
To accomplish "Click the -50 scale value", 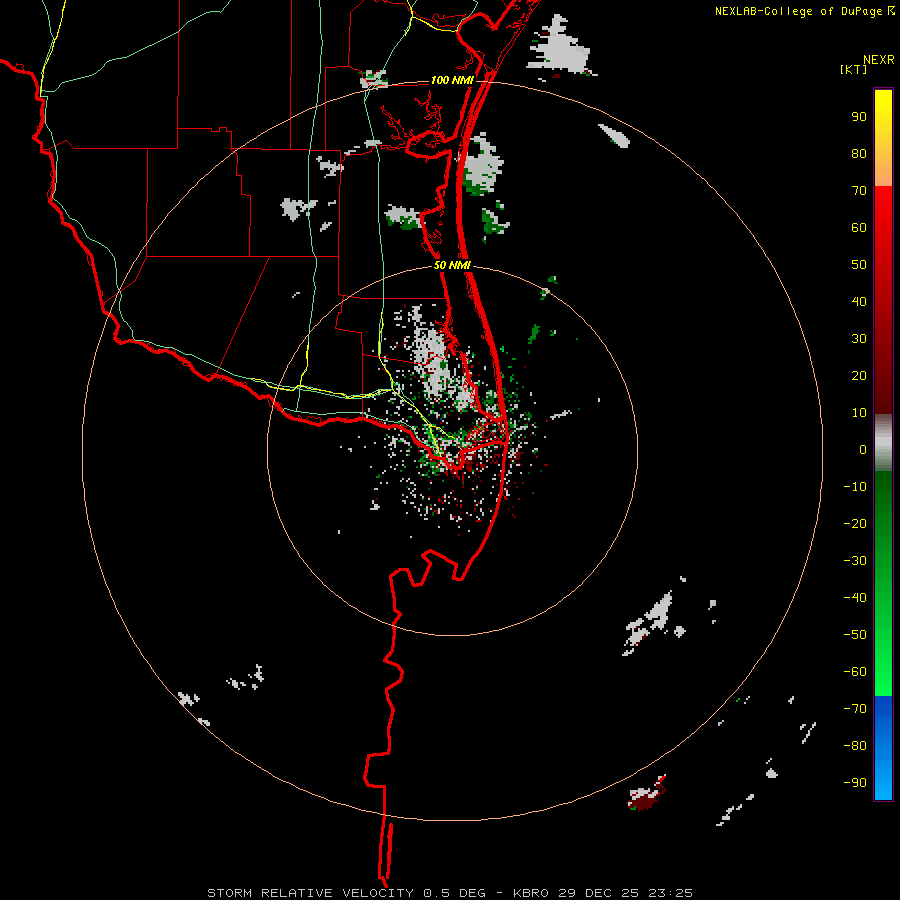I will tap(855, 635).
